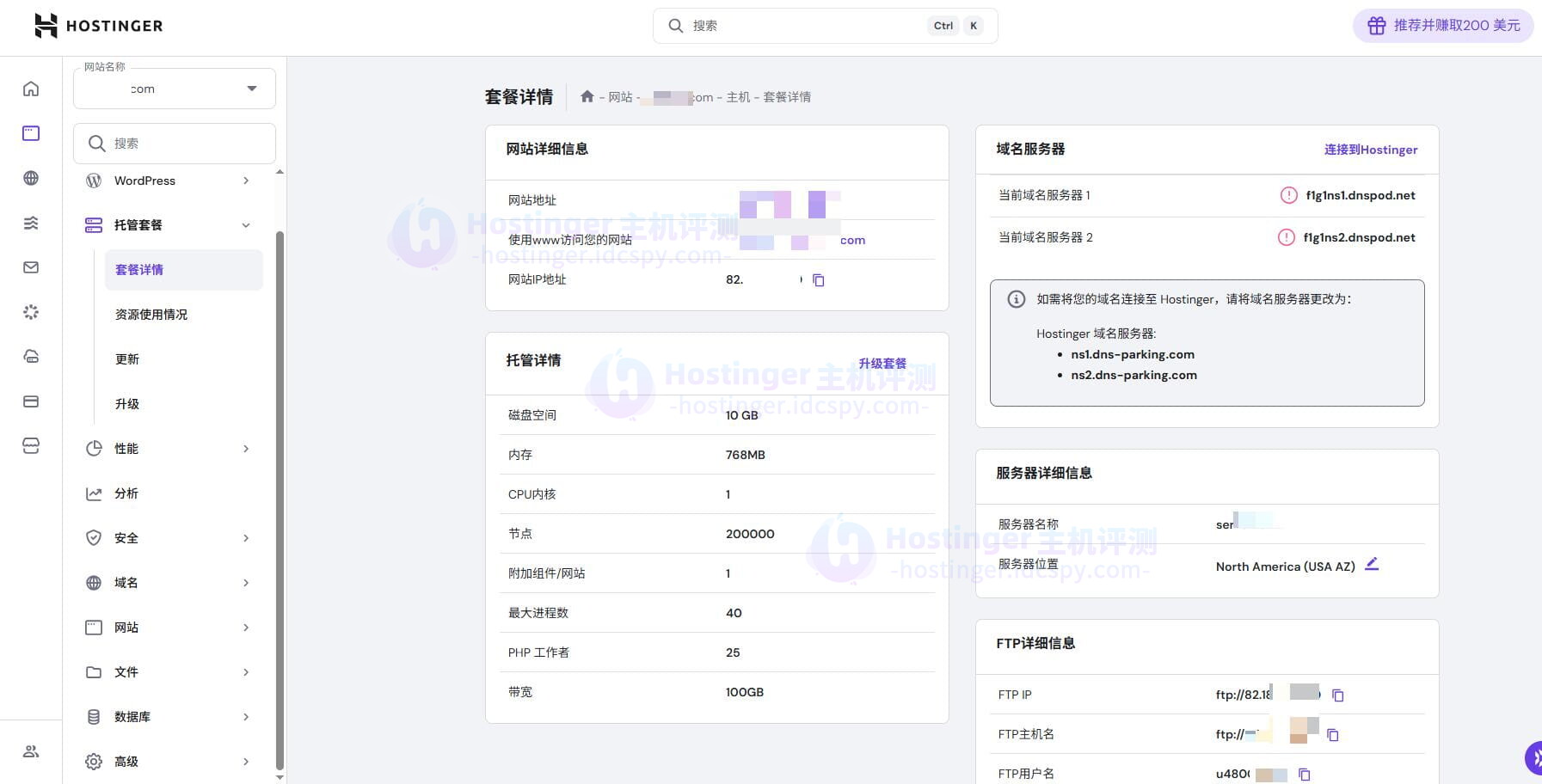Open the VPS cloud icon in sidebar
Image resolution: width=1542 pixels, height=784 pixels.
(x=31, y=356)
